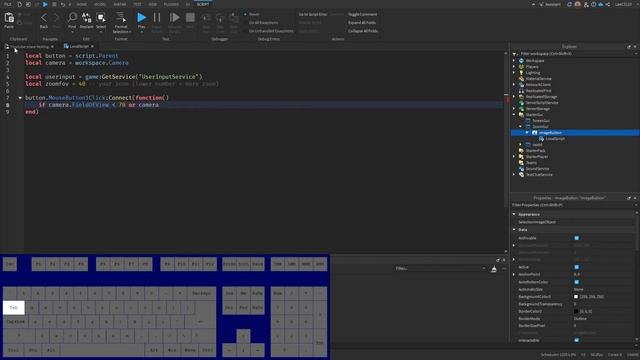
Task: Select the LocalScript under ImageButton
Action: (555, 139)
